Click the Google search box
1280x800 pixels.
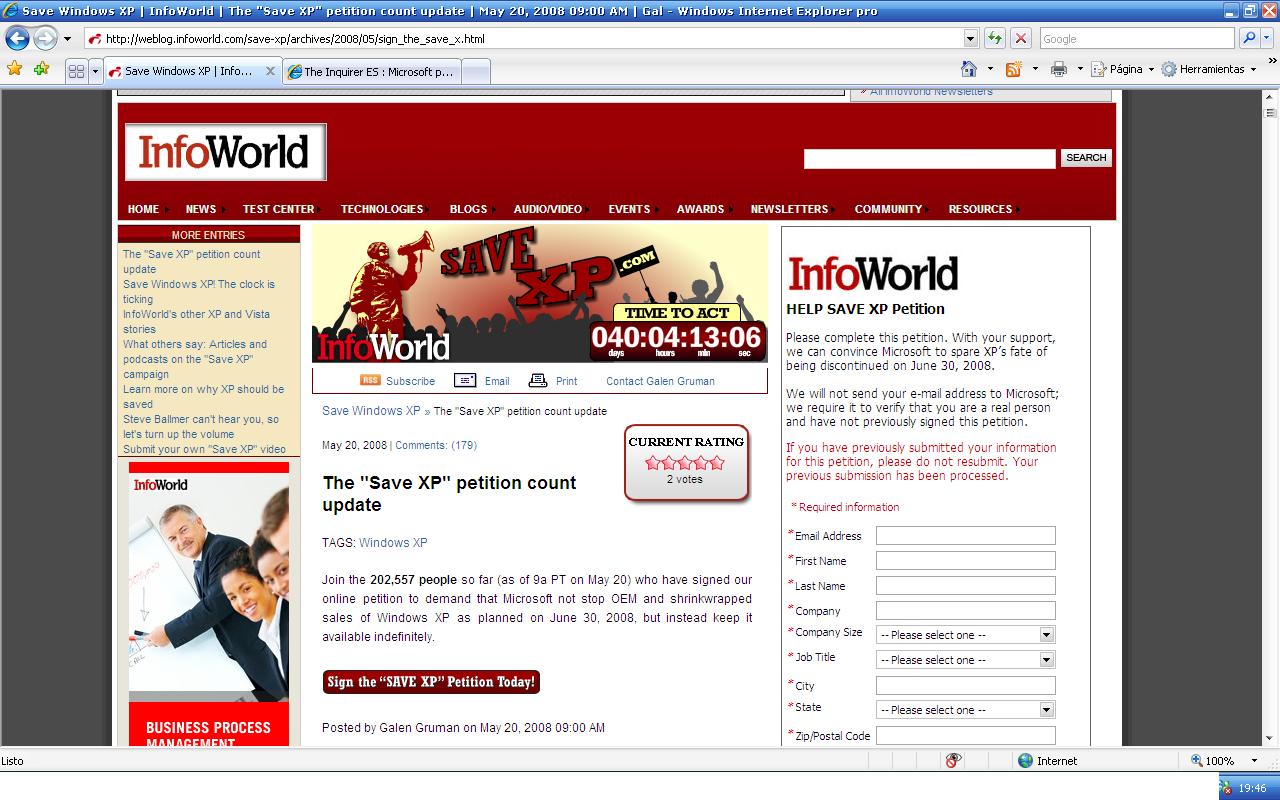[1136, 39]
